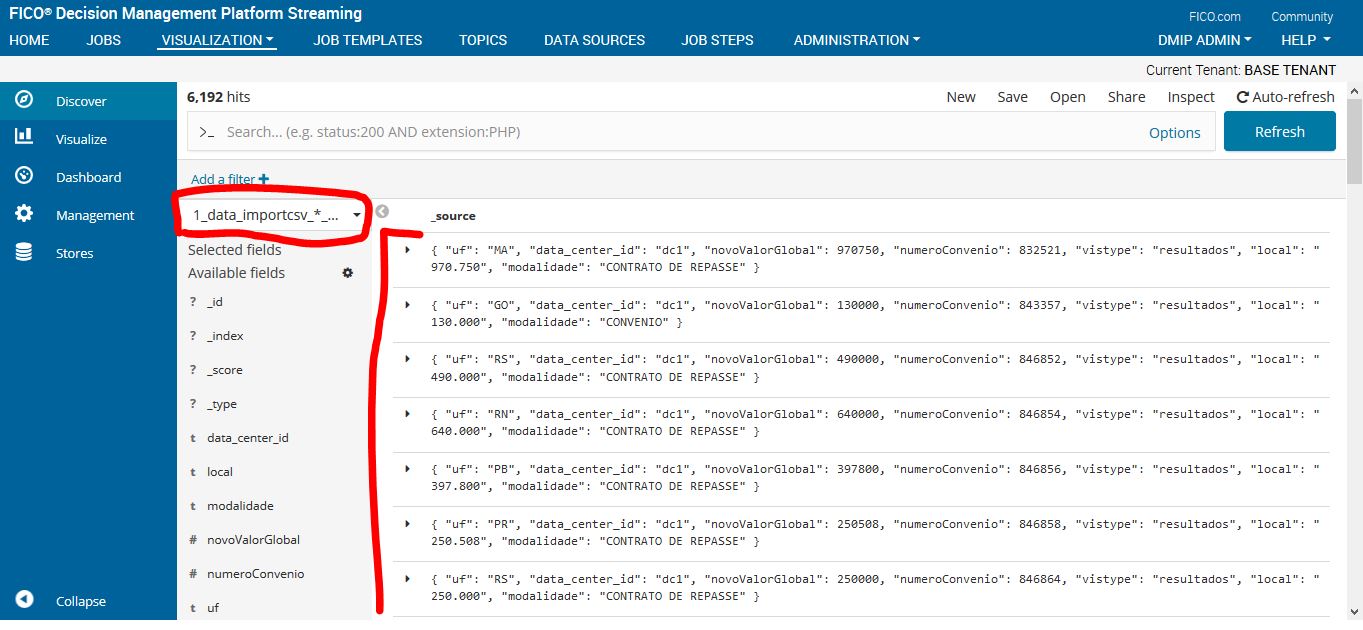Open the Dashboard gauge icon
This screenshot has height=630, width=1363.
tap(24, 176)
